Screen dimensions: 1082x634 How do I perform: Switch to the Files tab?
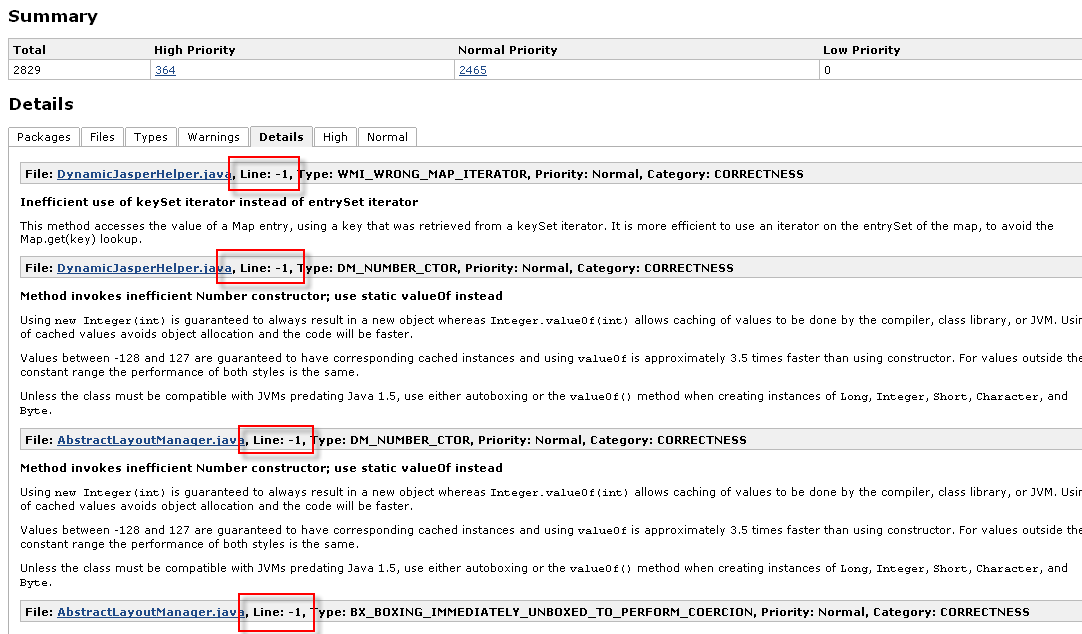pos(102,137)
